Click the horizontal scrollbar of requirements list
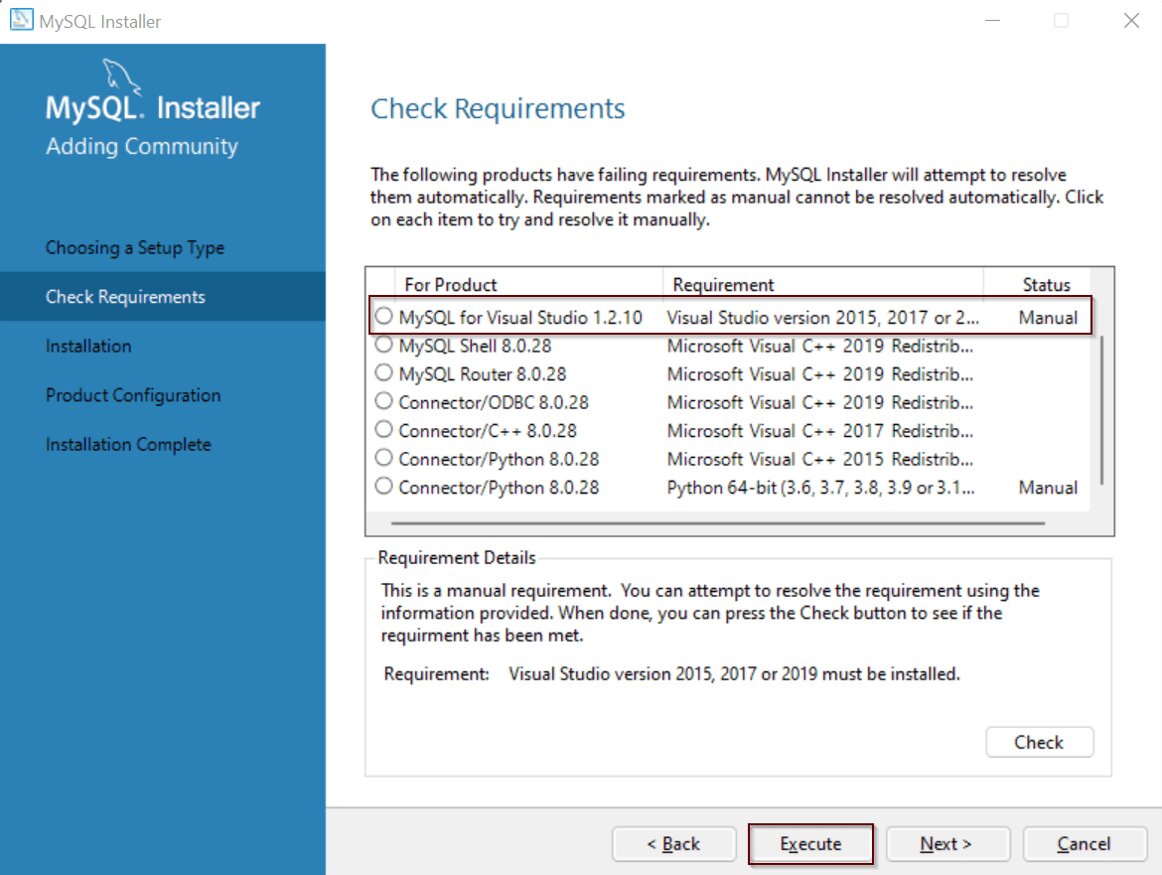This screenshot has width=1162, height=875. point(717,523)
